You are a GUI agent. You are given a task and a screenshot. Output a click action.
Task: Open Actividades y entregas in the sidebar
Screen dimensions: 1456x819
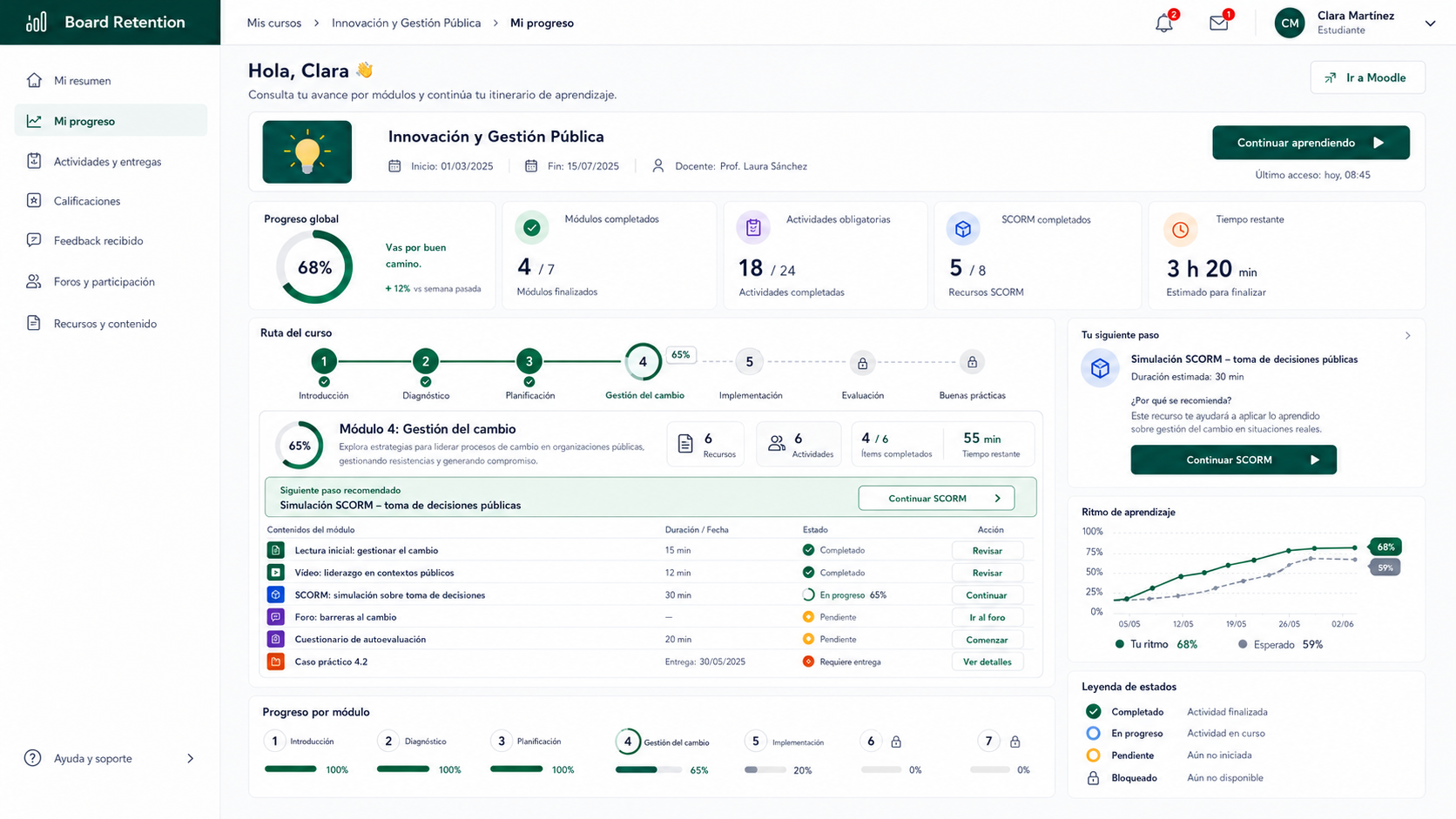pos(111,161)
